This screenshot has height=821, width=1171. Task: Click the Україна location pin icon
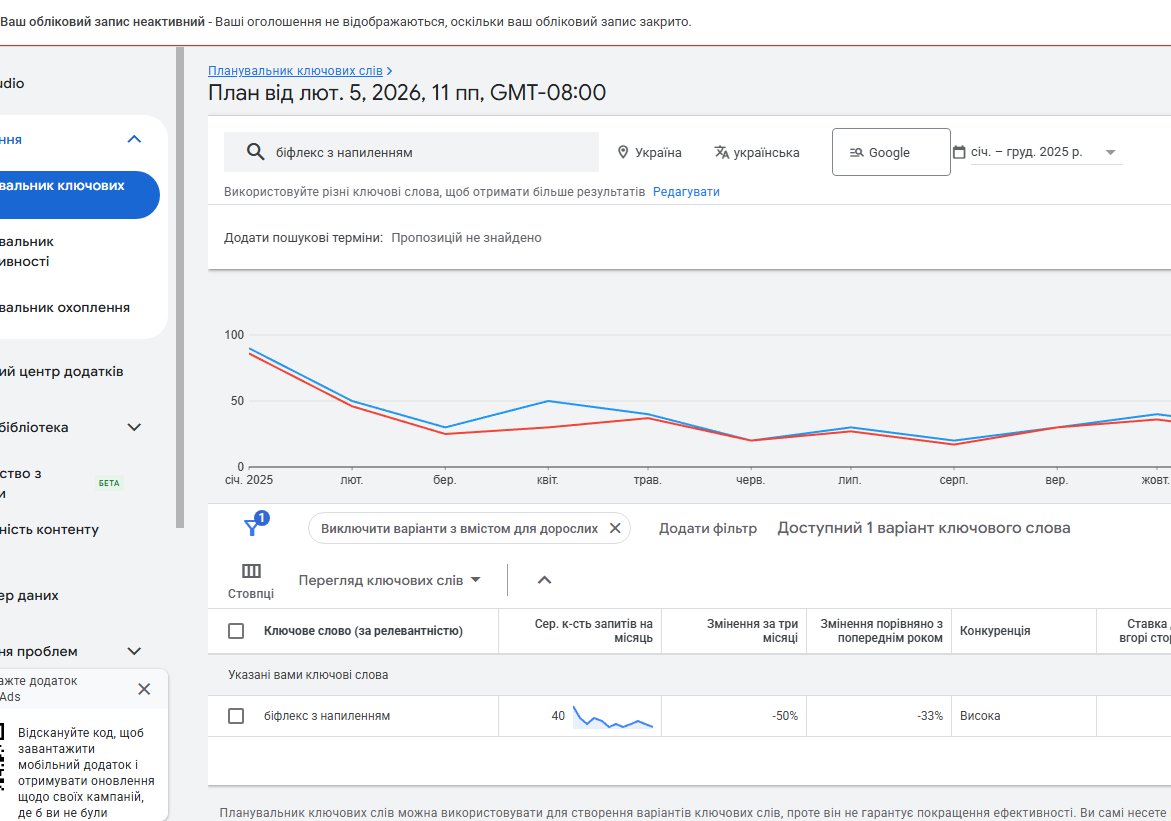pyautogui.click(x=623, y=152)
